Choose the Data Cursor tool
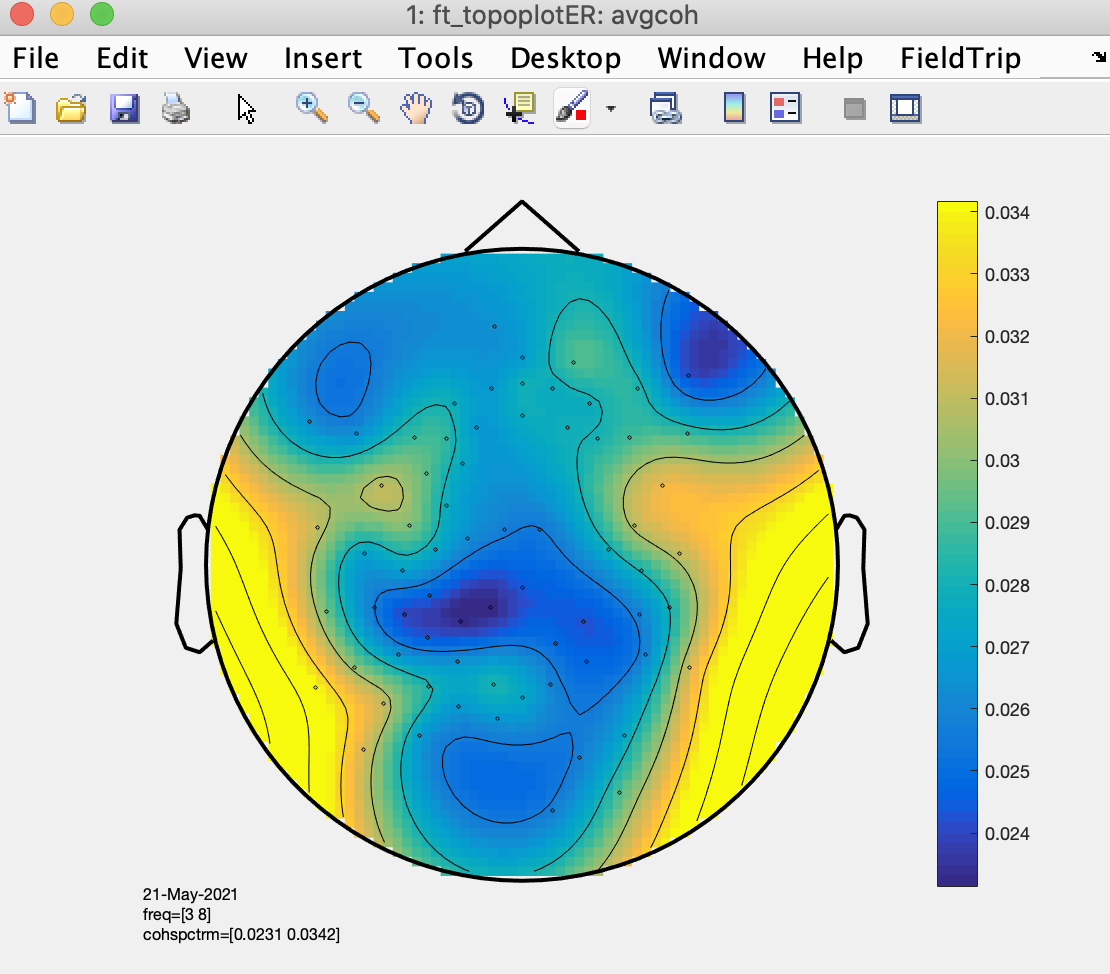Image resolution: width=1110 pixels, height=974 pixels. [520, 107]
